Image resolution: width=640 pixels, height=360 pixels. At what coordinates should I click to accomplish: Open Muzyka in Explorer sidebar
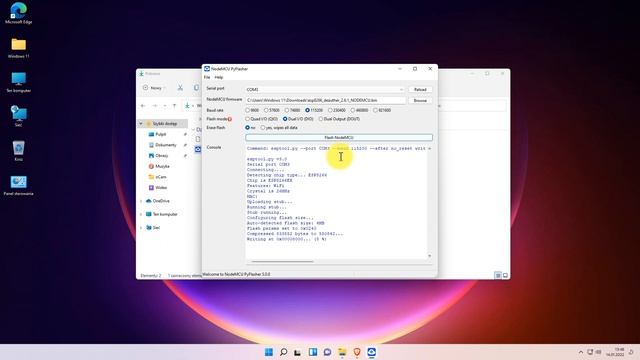[x=162, y=166]
